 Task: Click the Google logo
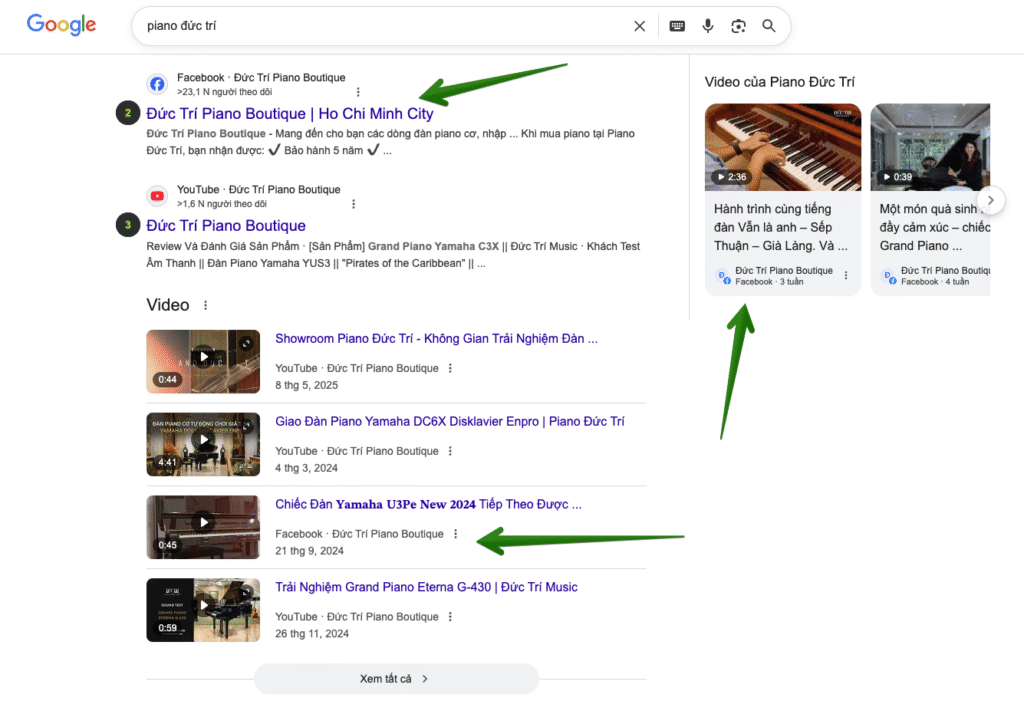[61, 25]
